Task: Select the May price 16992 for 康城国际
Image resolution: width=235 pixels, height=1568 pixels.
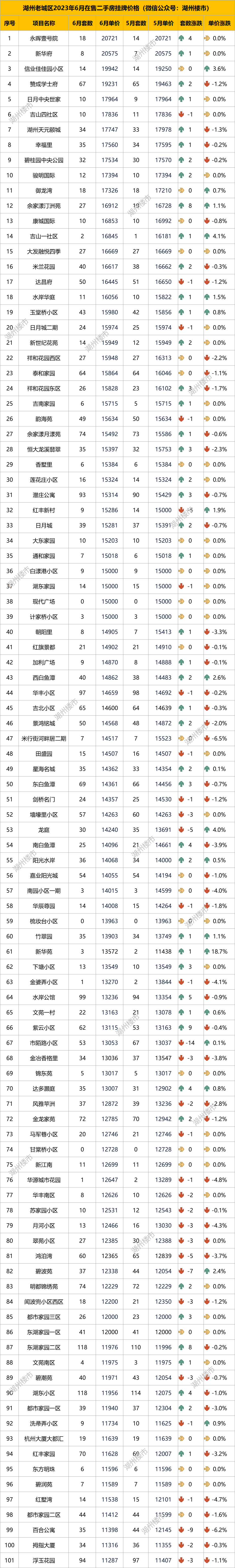Action: (x=163, y=221)
